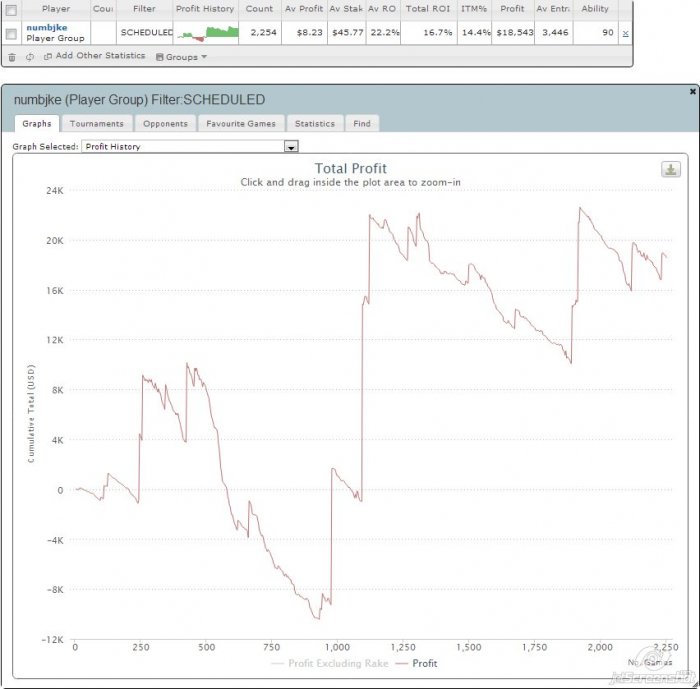Sort by Count column header

coord(259,9)
